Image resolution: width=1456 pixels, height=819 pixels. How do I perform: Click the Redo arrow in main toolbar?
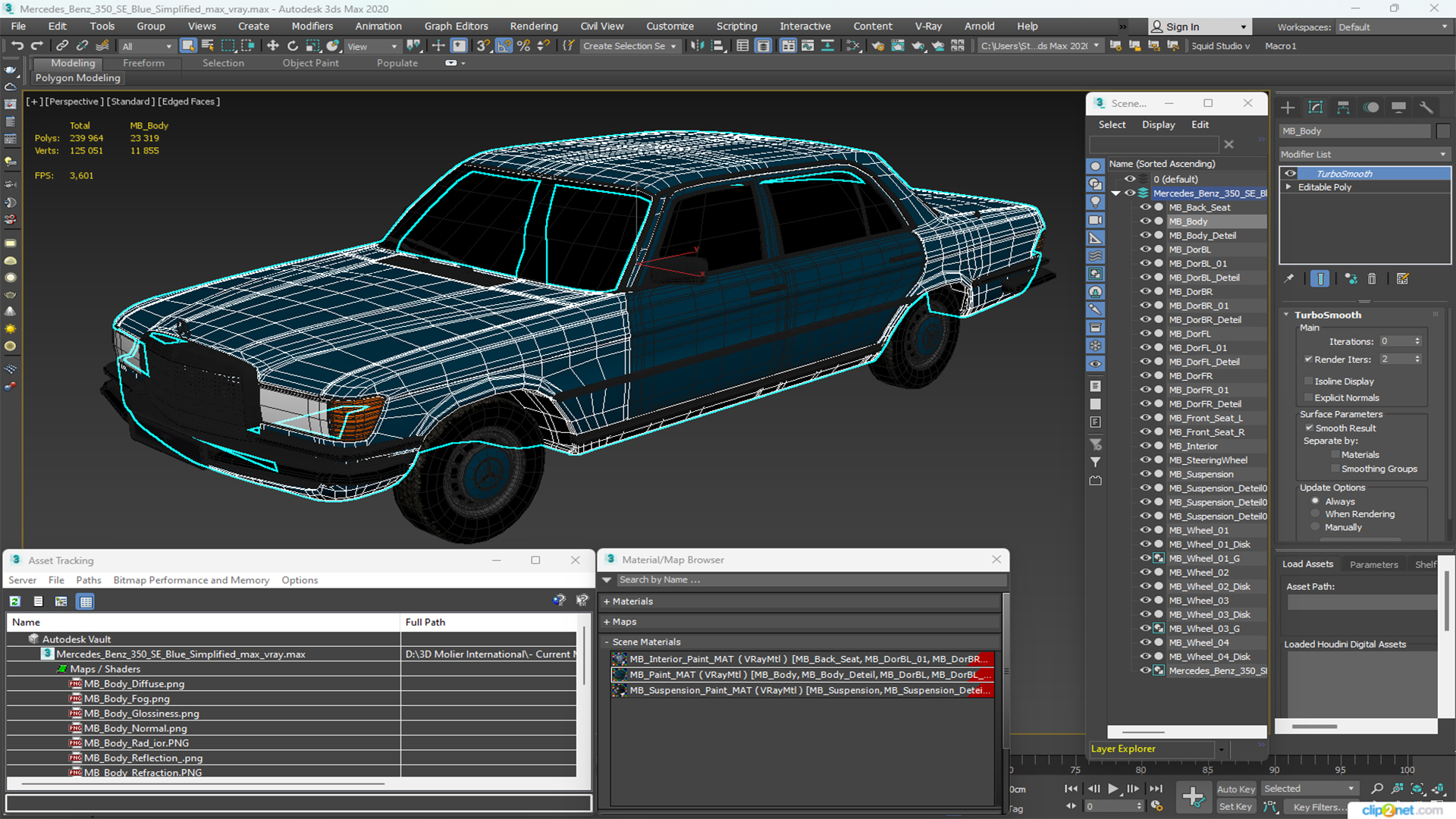coord(36,46)
